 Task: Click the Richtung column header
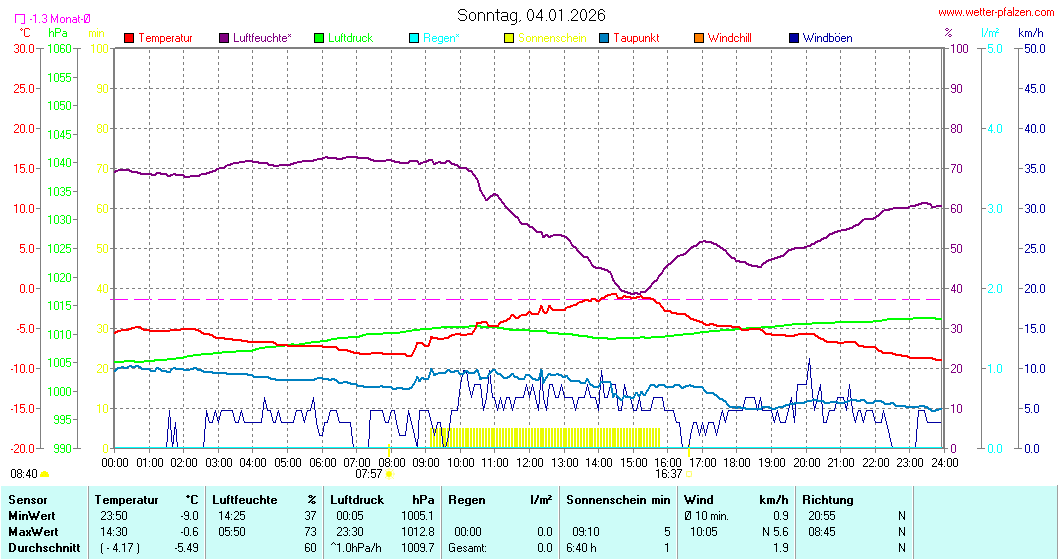pyautogui.click(x=828, y=500)
